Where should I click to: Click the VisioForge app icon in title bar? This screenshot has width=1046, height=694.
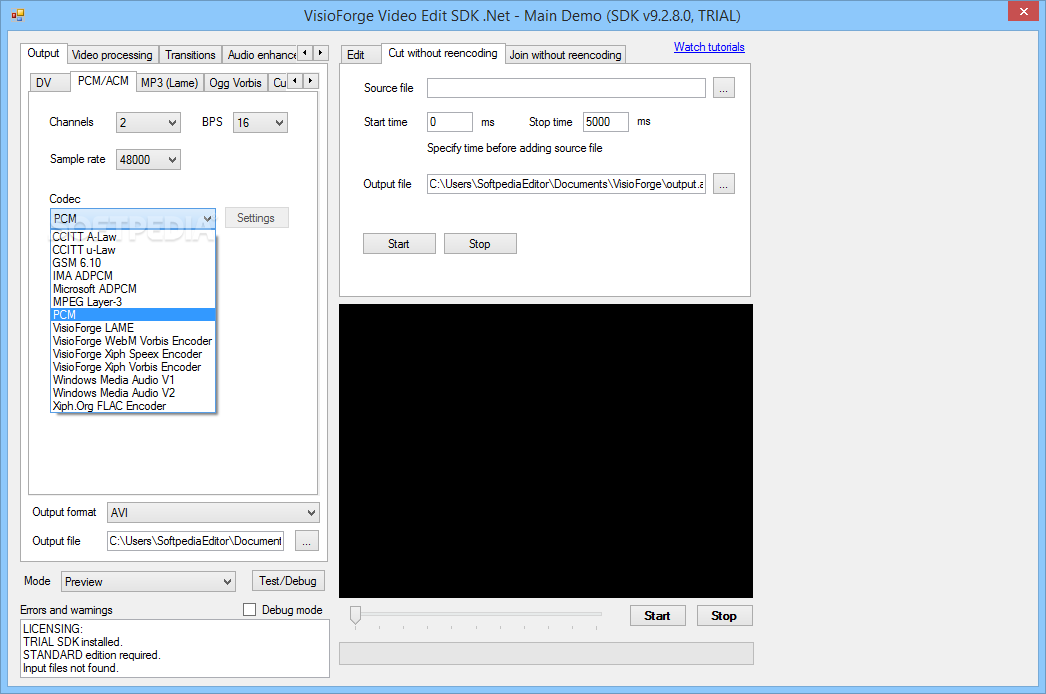click(x=17, y=15)
